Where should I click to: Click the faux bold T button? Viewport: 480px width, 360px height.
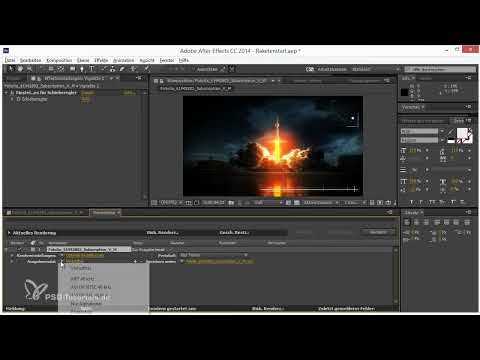click(412, 202)
